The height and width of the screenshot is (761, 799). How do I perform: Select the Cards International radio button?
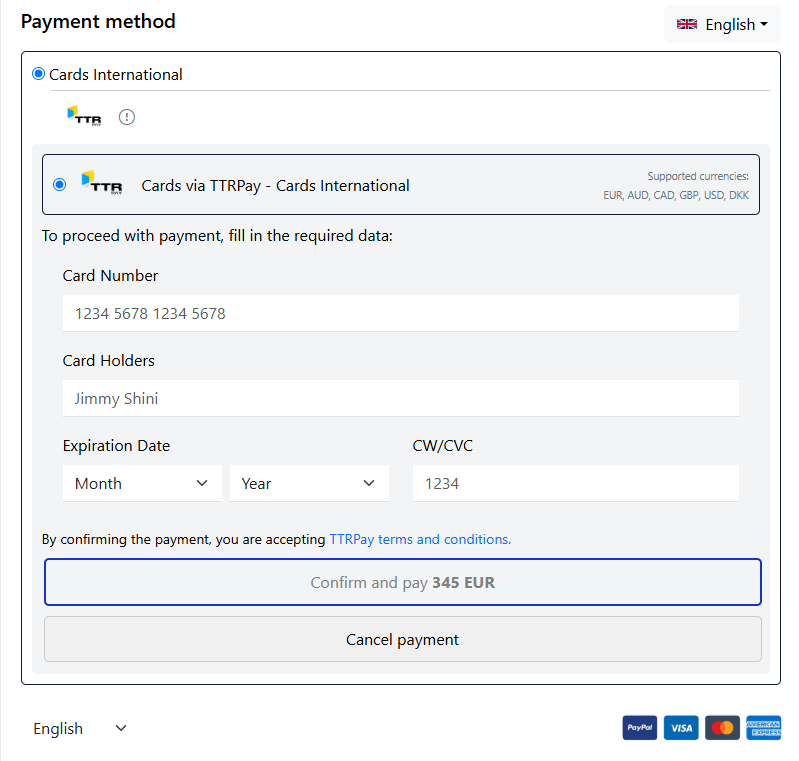pyautogui.click(x=38, y=74)
